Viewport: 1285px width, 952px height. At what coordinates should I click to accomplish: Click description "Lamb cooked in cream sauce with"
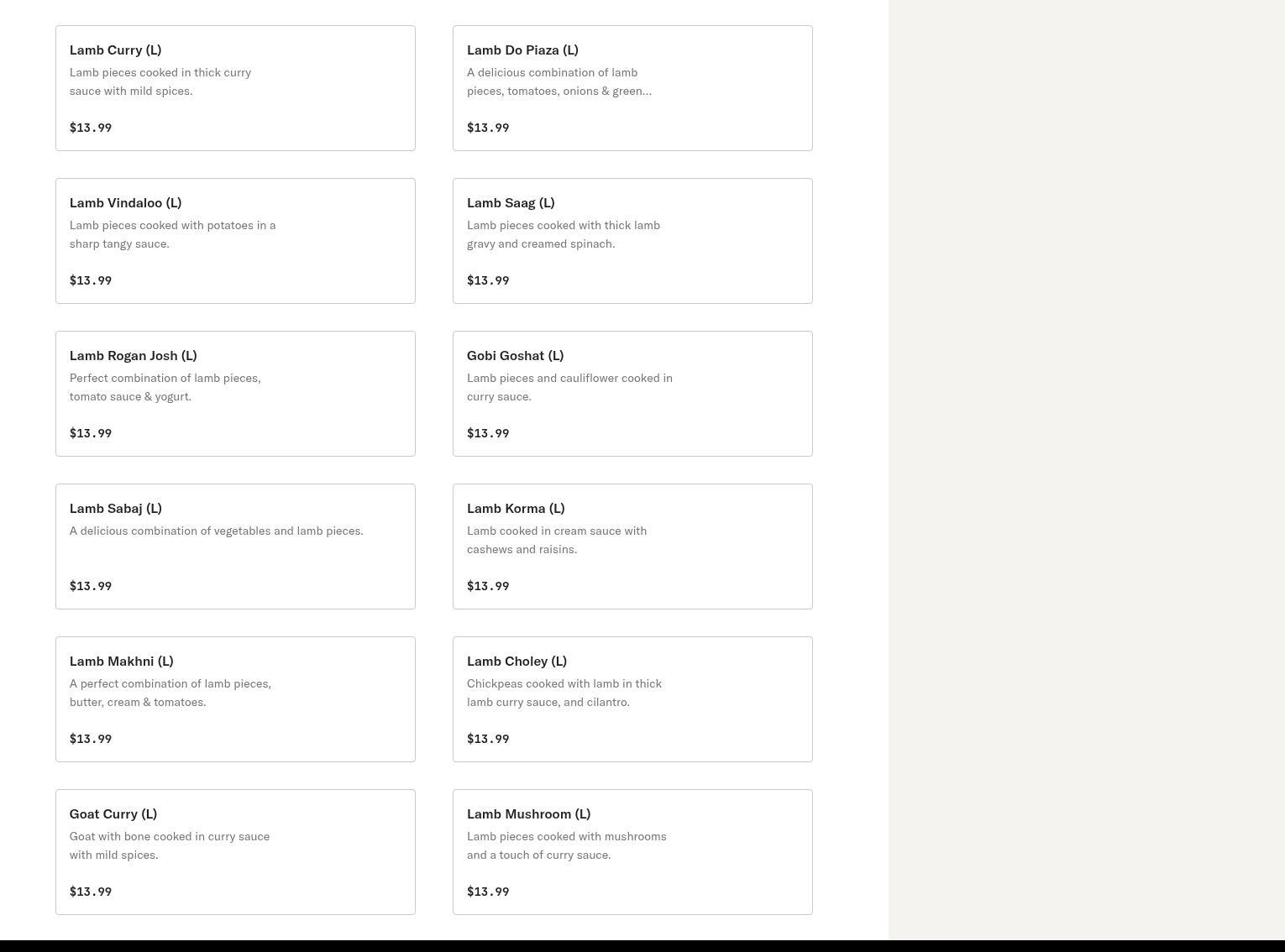[557, 531]
